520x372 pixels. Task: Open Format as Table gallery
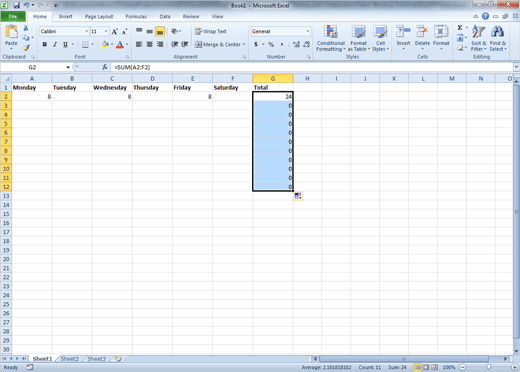point(359,38)
